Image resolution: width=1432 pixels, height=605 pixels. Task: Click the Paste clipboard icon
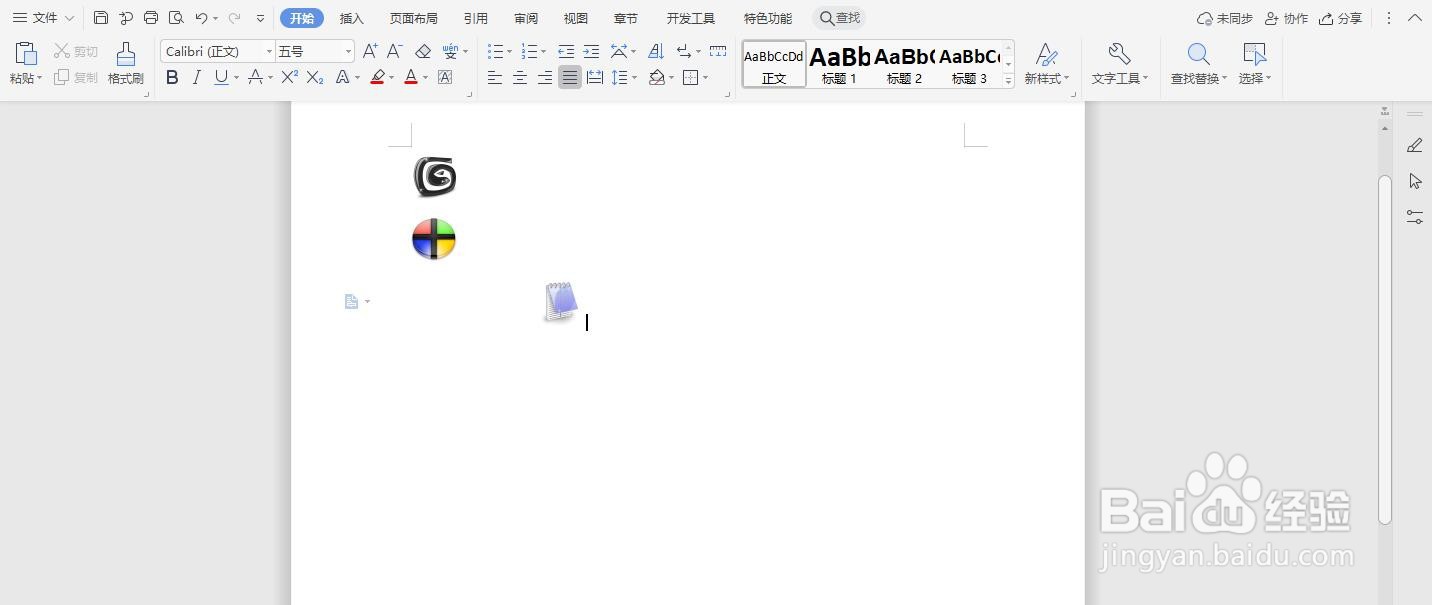(26, 54)
